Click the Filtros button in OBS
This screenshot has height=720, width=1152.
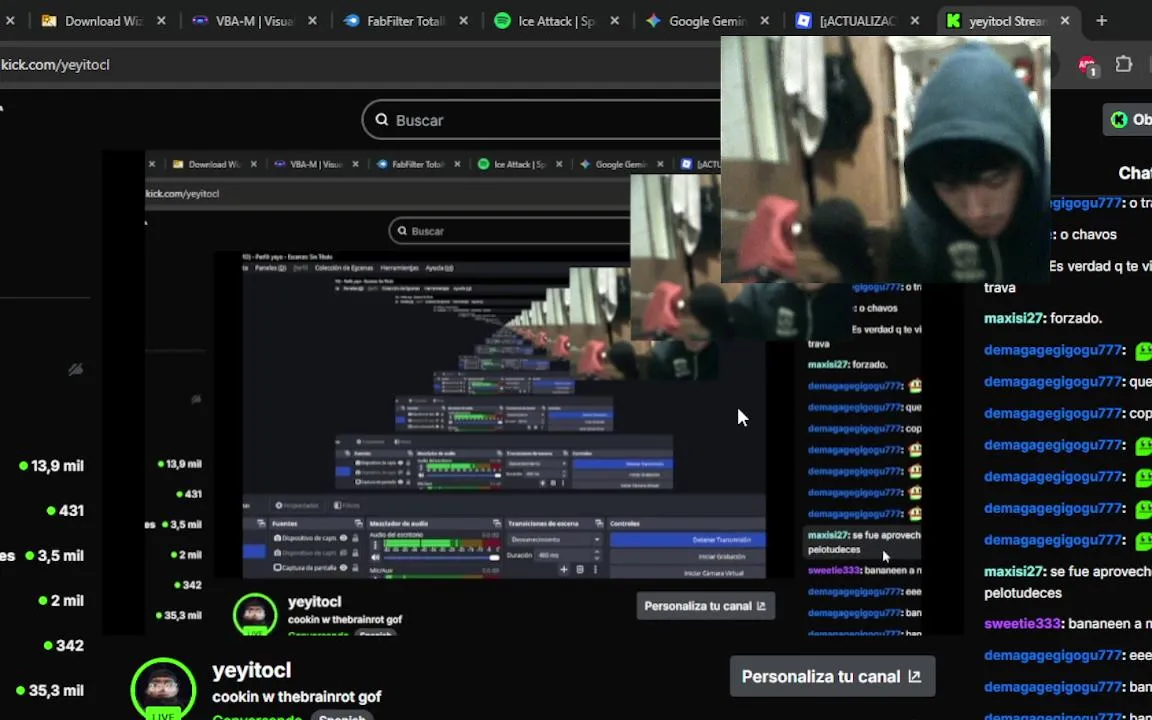[x=346, y=505]
